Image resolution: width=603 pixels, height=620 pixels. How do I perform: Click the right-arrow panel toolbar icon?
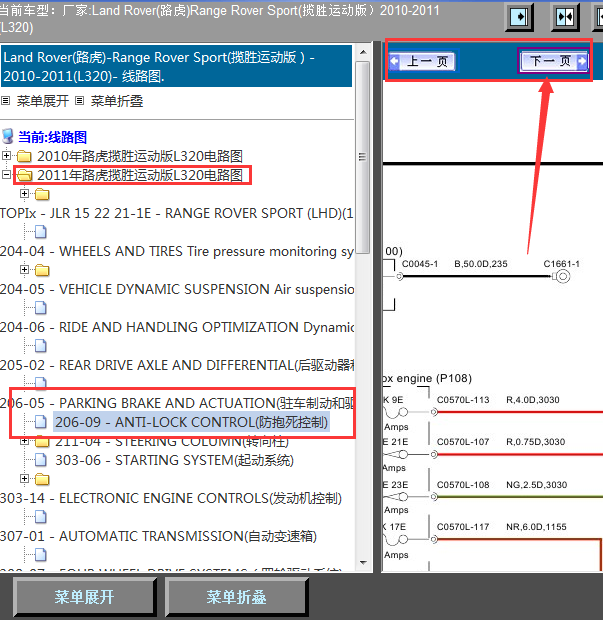(519, 17)
